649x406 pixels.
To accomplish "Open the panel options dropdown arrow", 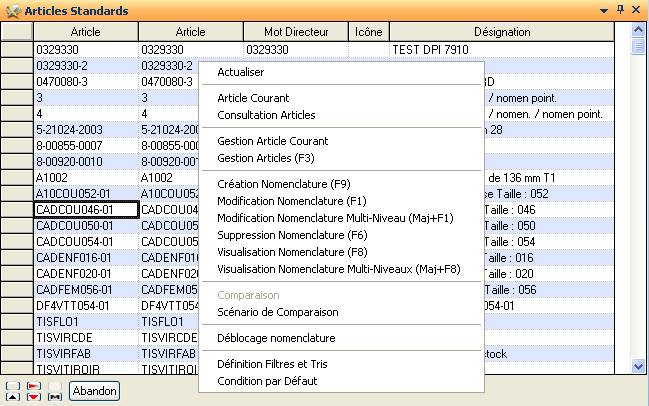I will pos(604,10).
